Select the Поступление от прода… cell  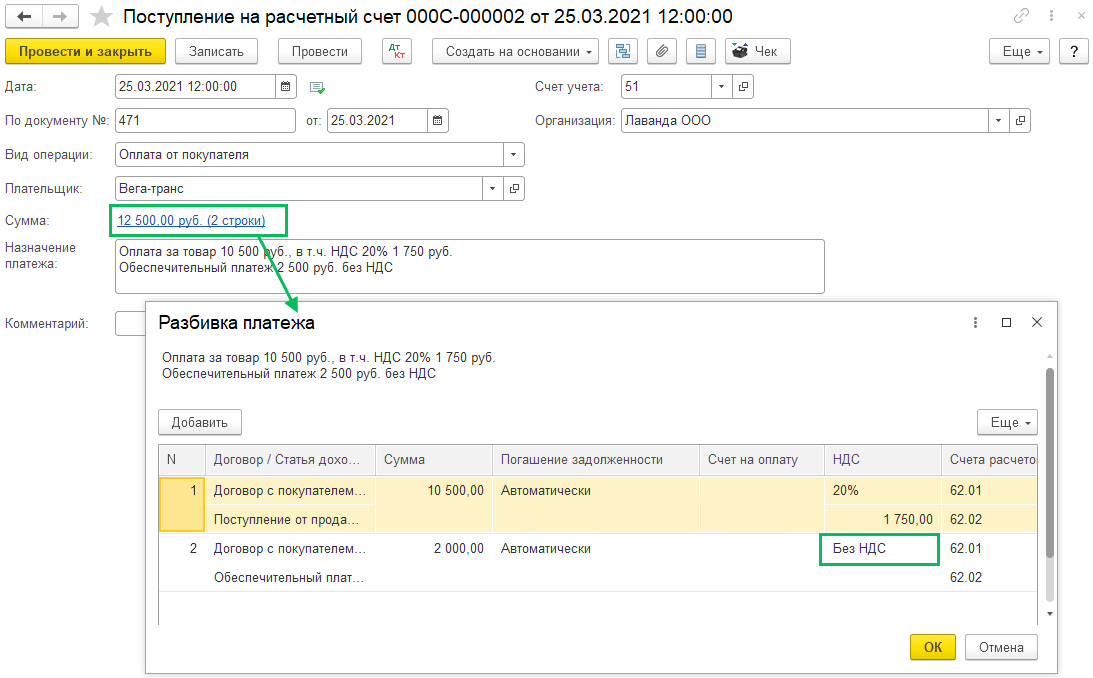pos(290,519)
